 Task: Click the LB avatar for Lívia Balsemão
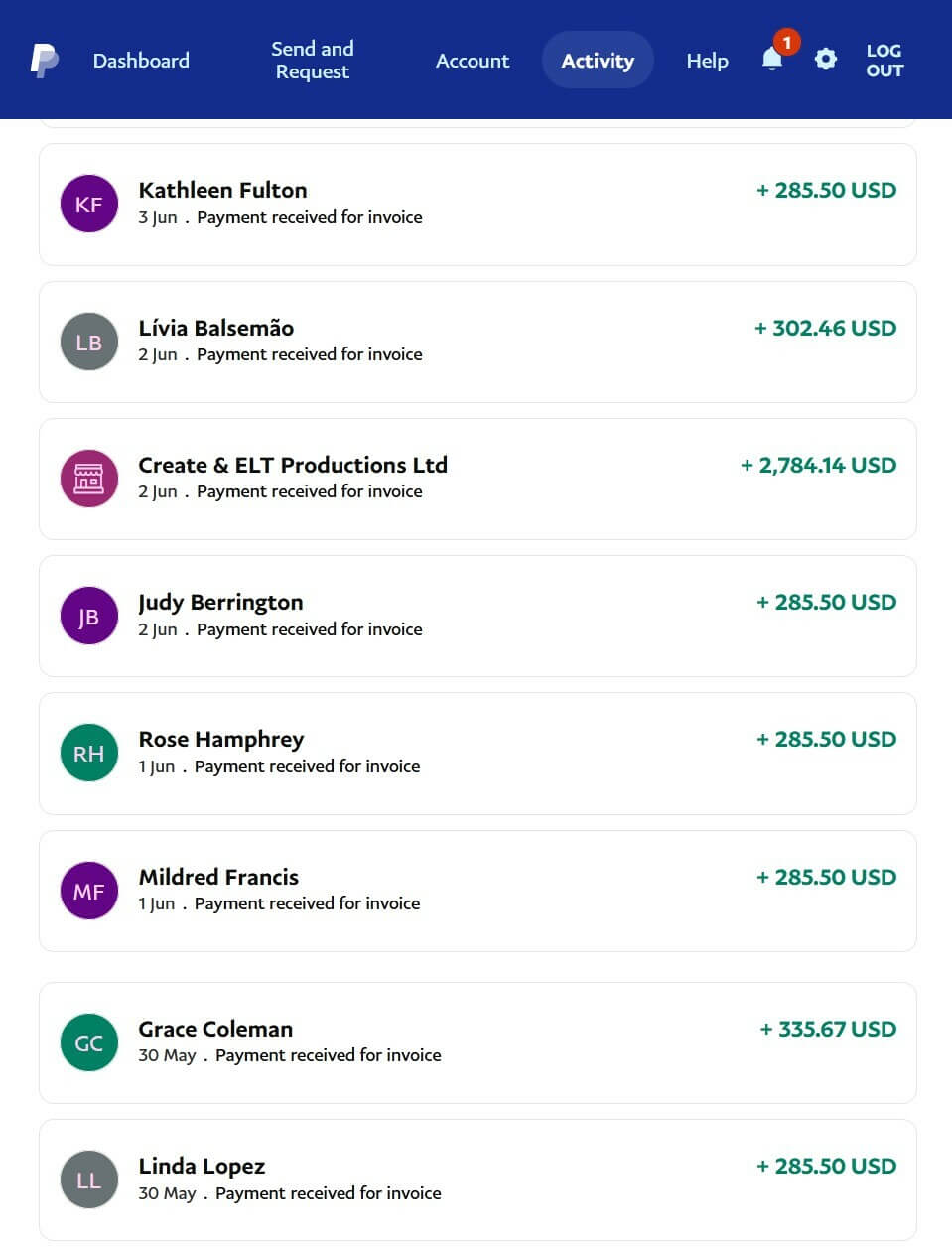click(89, 343)
